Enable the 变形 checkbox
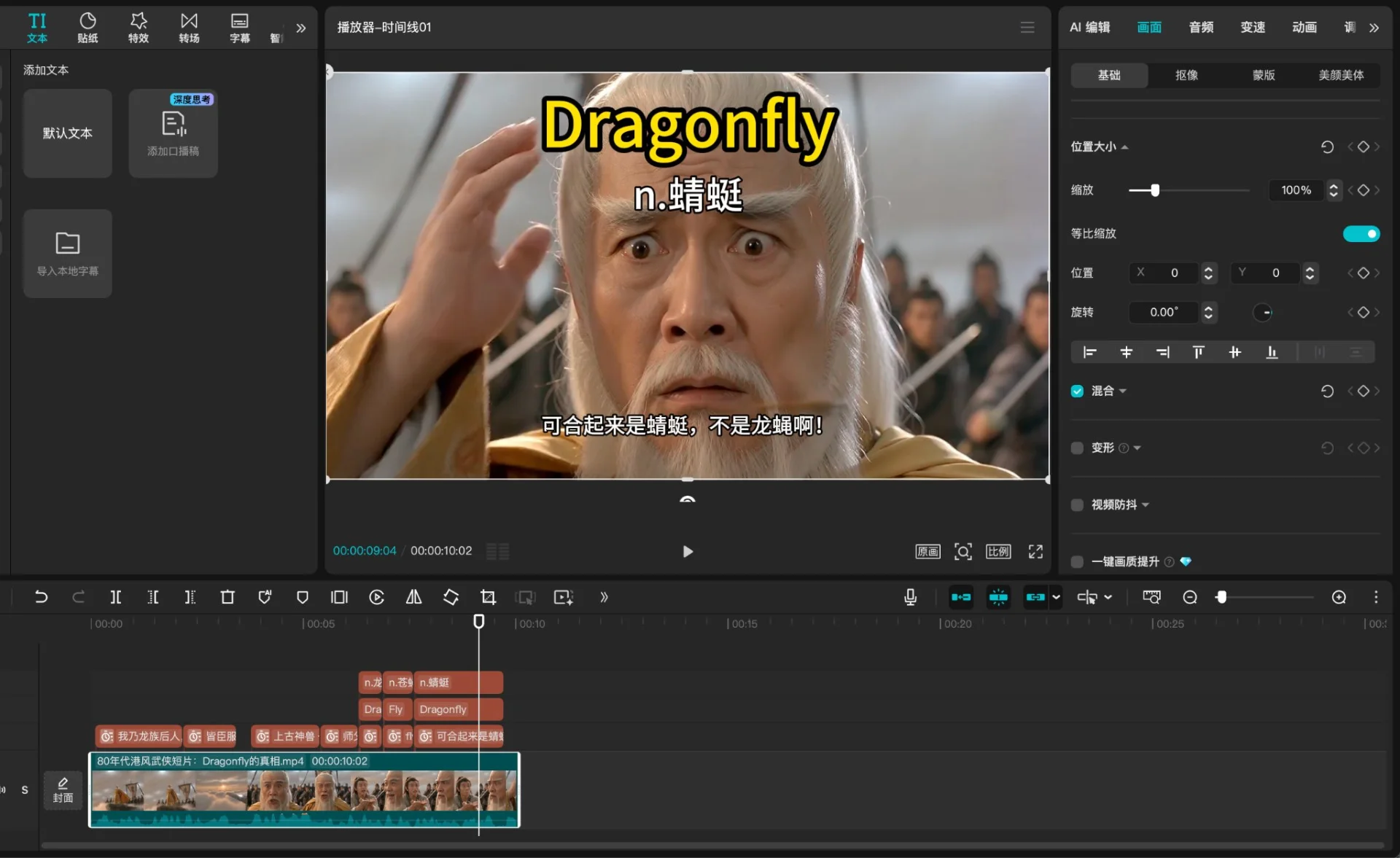This screenshot has height=858, width=1400. click(x=1077, y=448)
